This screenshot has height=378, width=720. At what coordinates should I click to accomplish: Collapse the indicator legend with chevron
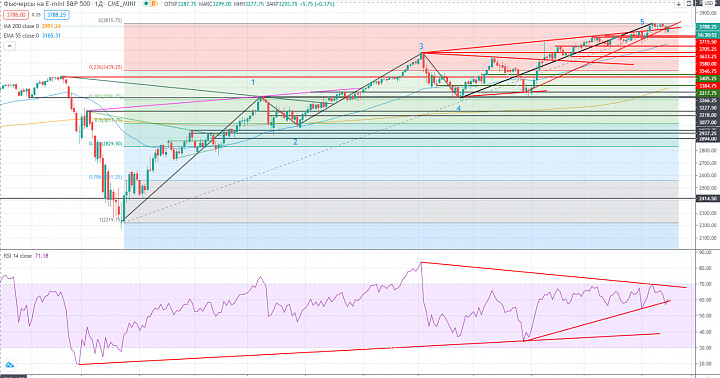[x=9, y=45]
